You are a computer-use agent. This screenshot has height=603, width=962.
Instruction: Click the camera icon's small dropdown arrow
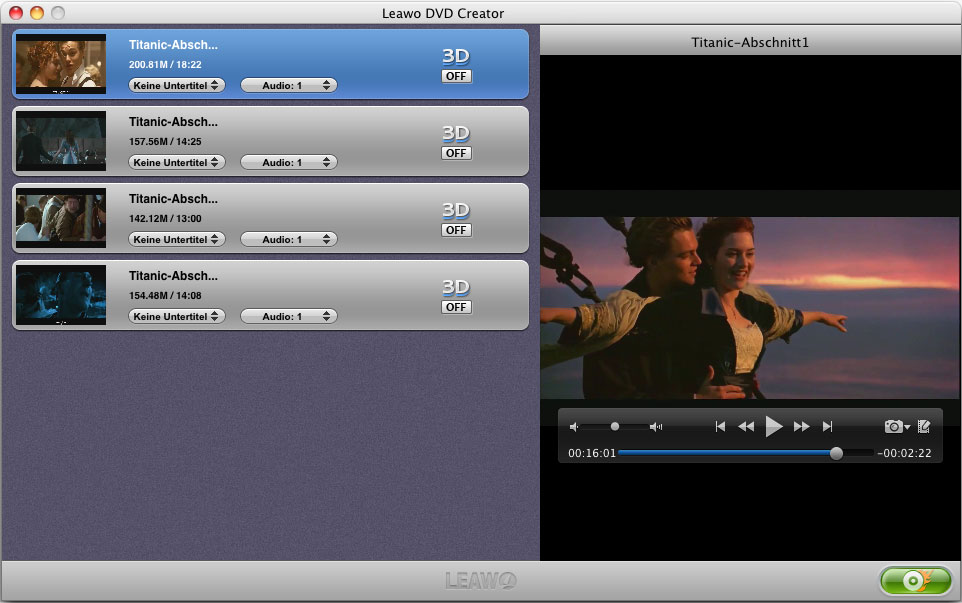click(907, 428)
